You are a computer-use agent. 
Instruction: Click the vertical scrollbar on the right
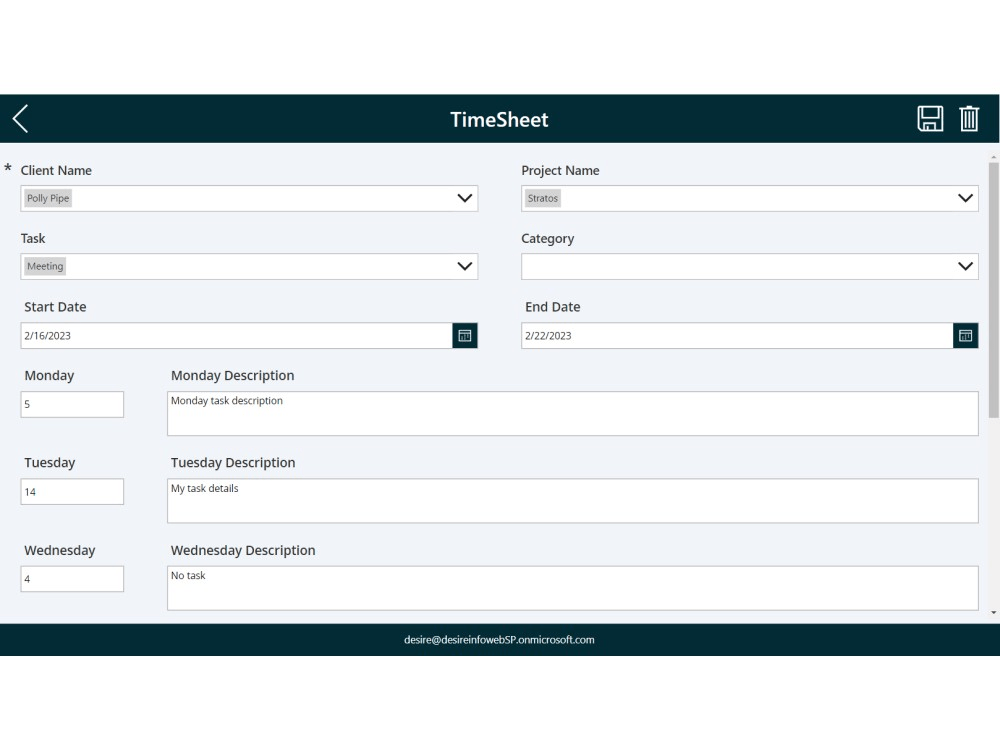[991, 300]
